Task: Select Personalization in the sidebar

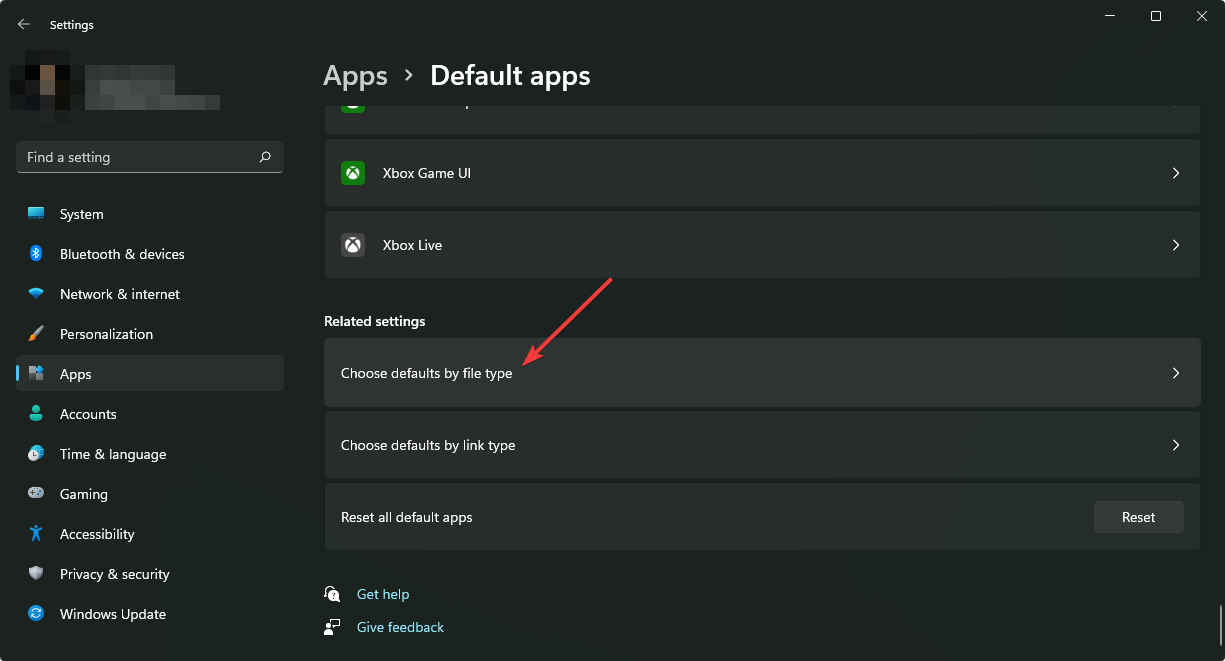Action: point(106,334)
